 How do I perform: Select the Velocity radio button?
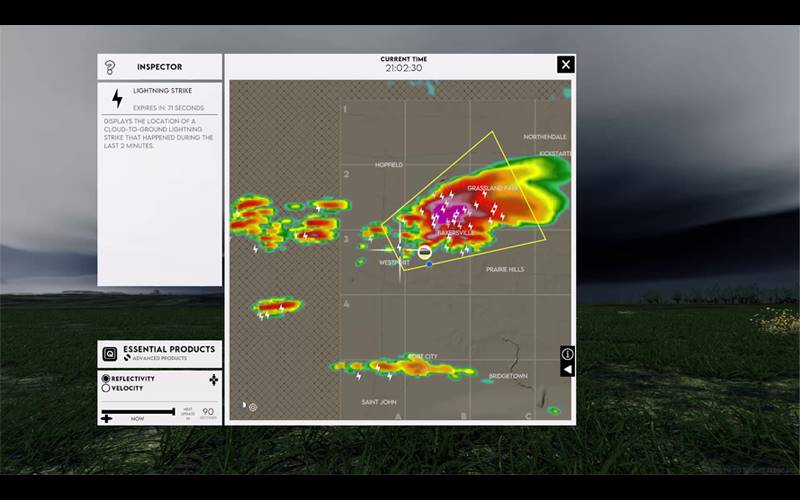coord(106,389)
